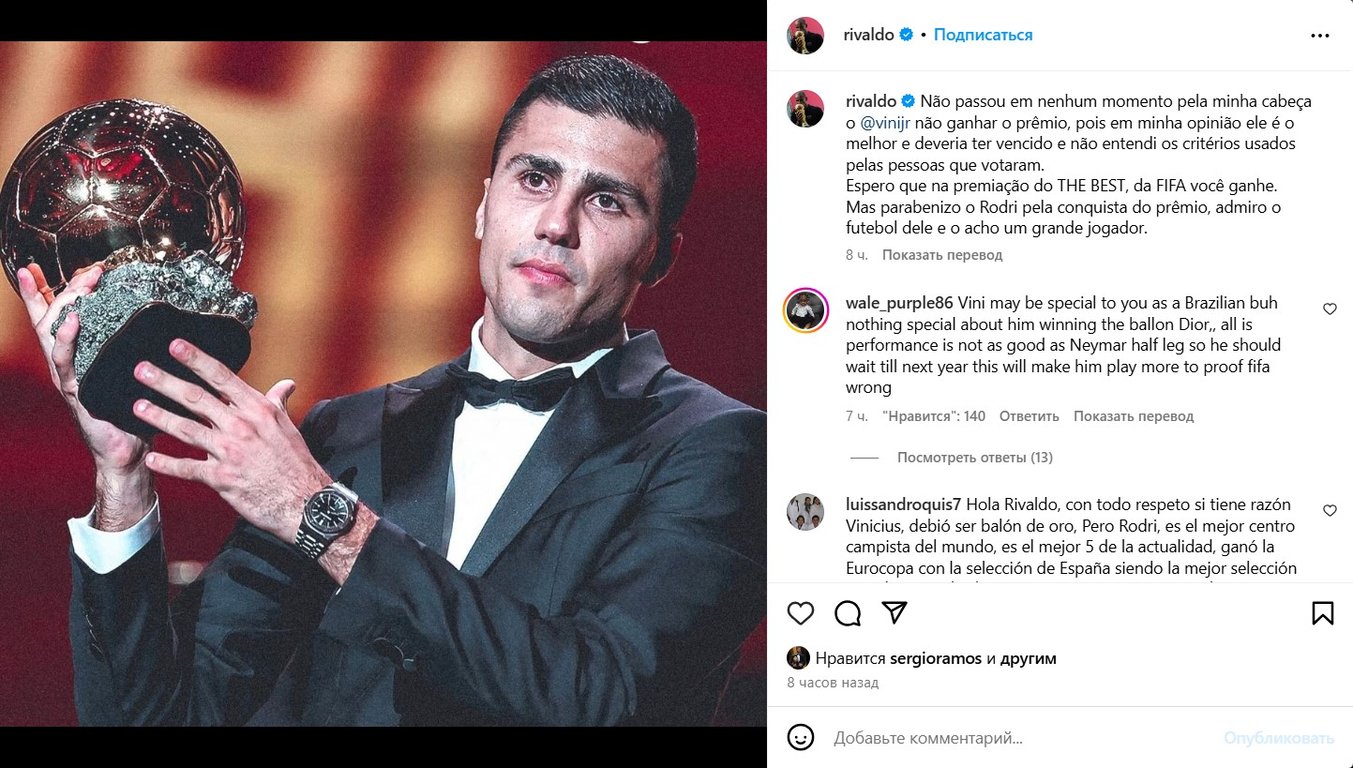Click Ответить to reply to wale_purple86
Viewport: 1353px width, 768px height.
(x=1029, y=415)
